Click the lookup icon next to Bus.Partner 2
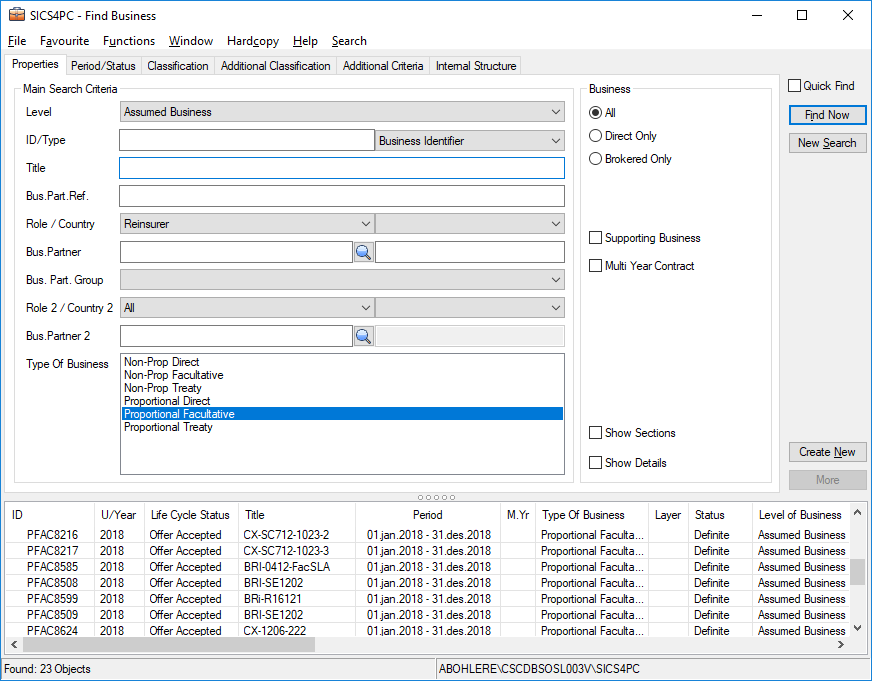Viewport: 872px width, 681px height. tap(363, 336)
